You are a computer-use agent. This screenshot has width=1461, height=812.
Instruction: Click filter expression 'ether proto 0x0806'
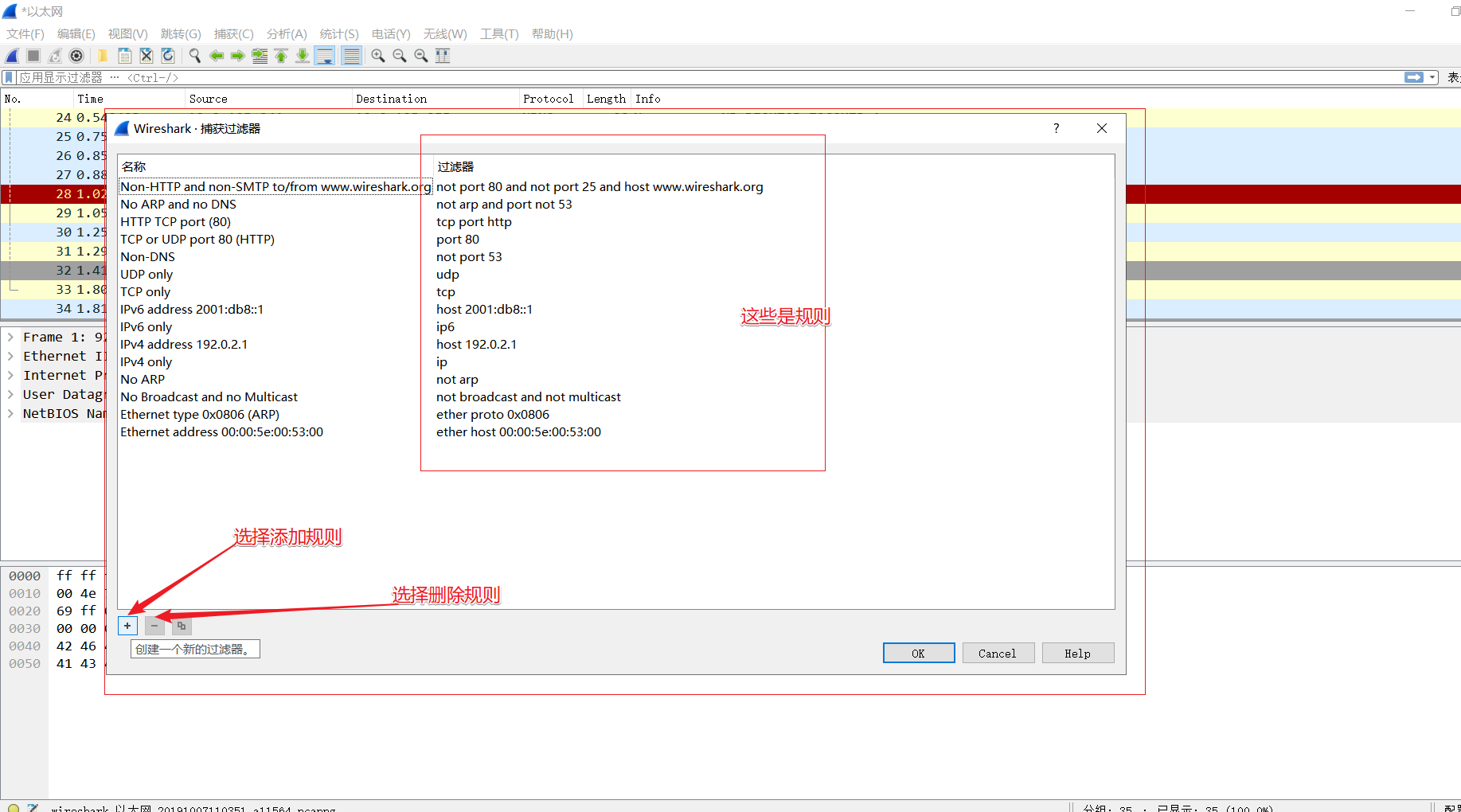tap(493, 414)
